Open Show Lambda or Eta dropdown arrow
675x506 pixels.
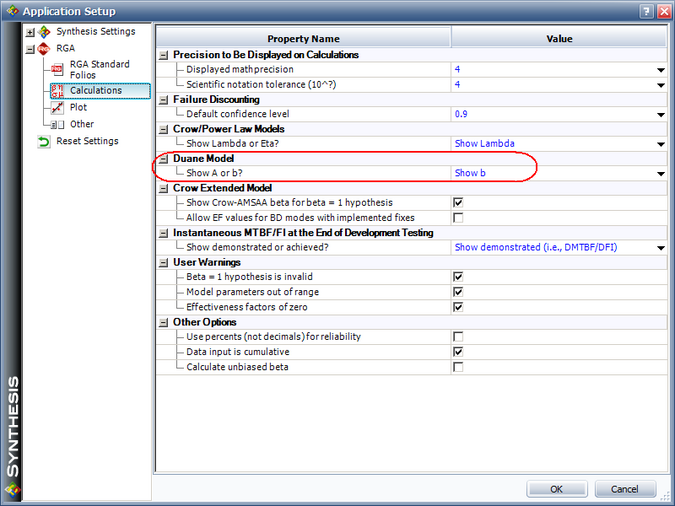coord(661,144)
